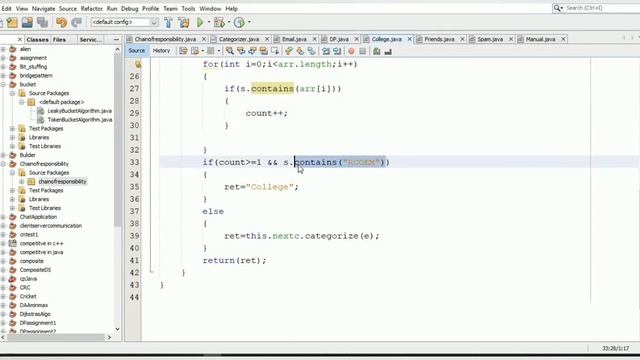Minimize the Projects panel
Image resolution: width=640 pixels, height=360 pixels.
click(116, 40)
